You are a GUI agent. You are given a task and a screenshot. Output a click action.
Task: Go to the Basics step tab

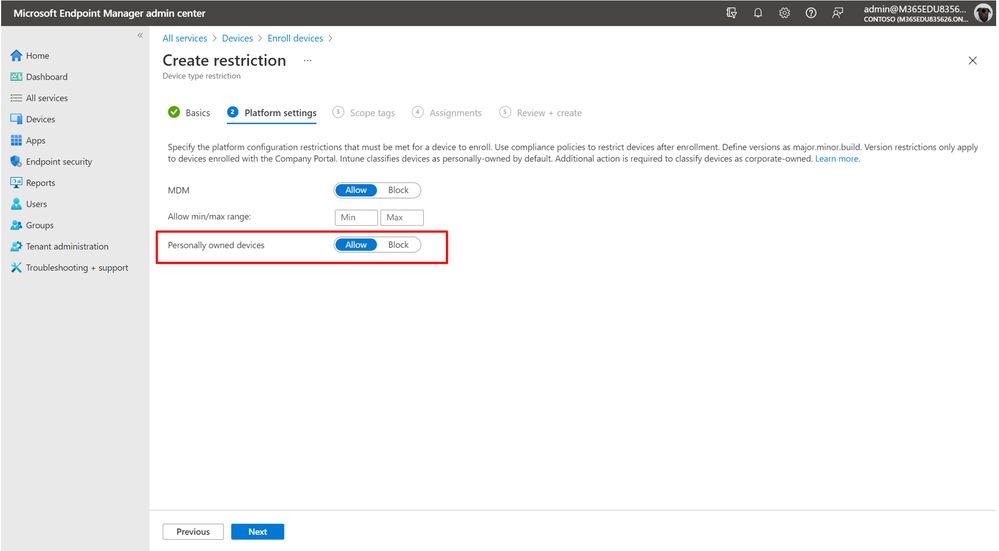(189, 113)
